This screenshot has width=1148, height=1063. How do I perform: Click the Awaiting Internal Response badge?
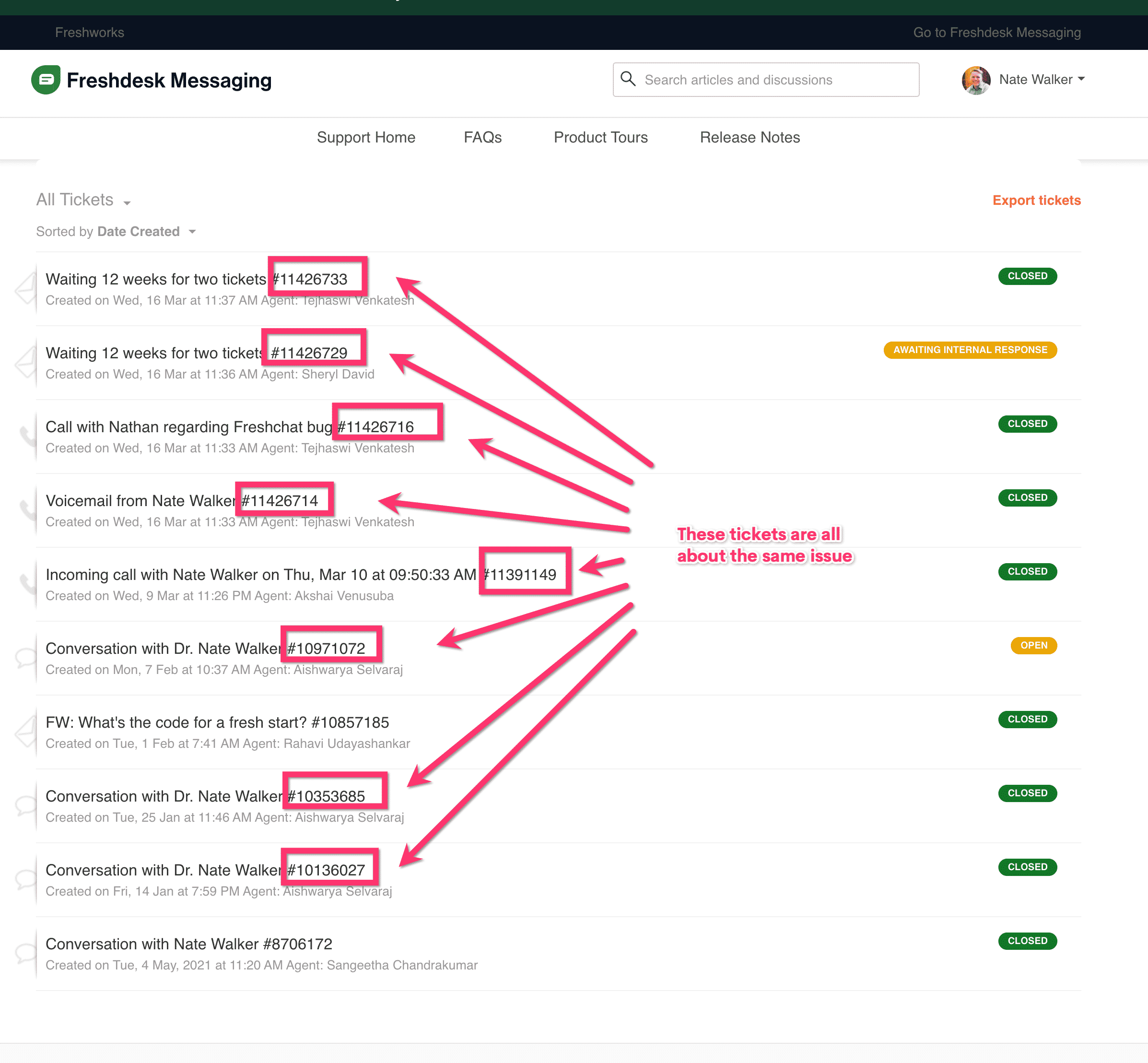(x=970, y=350)
